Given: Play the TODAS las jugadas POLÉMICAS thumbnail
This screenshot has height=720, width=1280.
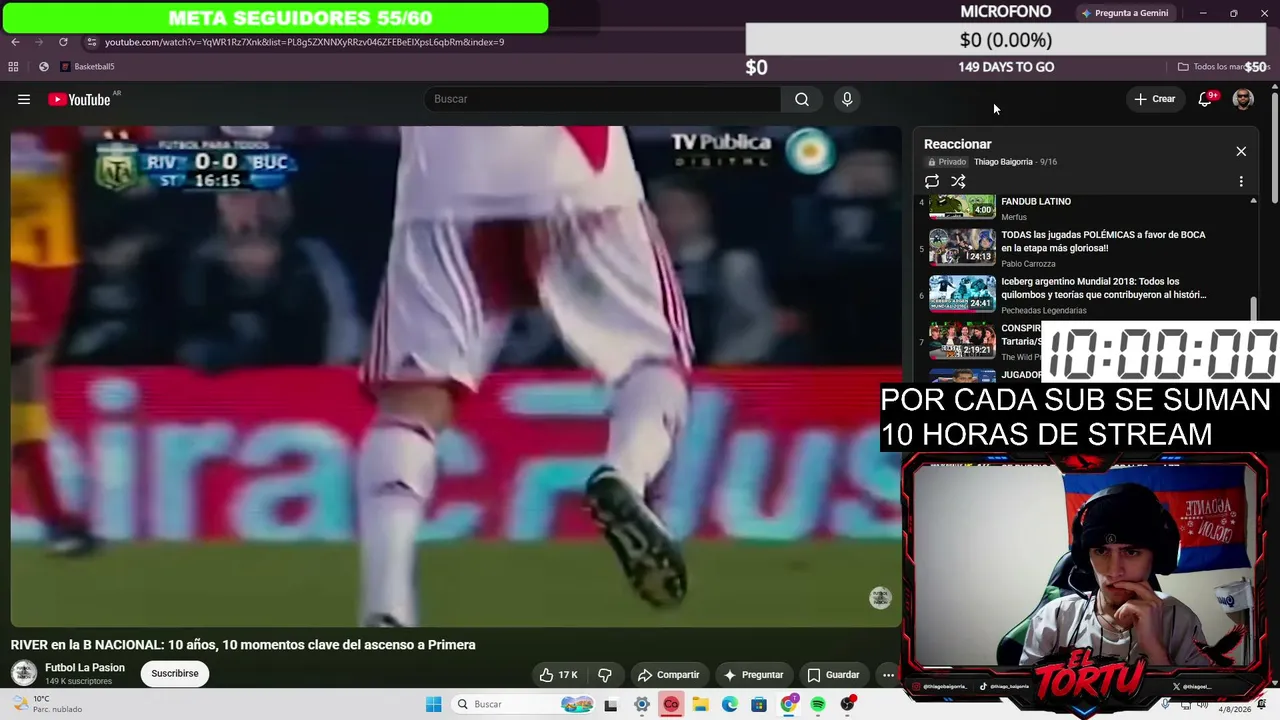Looking at the screenshot, I should click(x=962, y=247).
